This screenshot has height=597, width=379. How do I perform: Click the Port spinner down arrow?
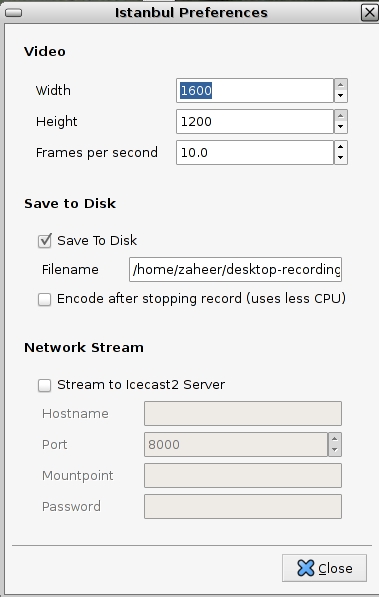click(334, 450)
